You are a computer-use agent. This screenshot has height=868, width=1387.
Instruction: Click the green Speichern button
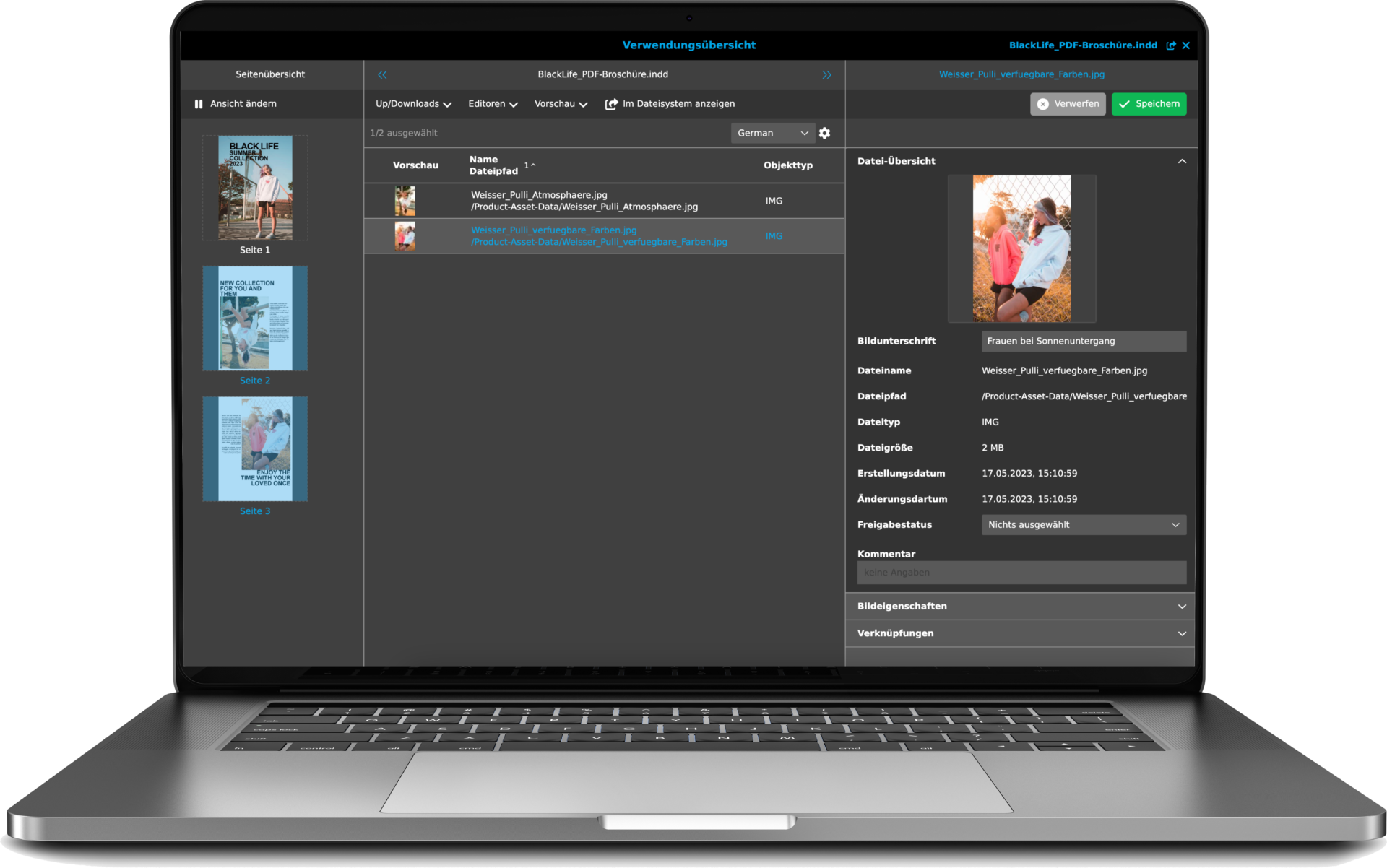coord(1149,104)
